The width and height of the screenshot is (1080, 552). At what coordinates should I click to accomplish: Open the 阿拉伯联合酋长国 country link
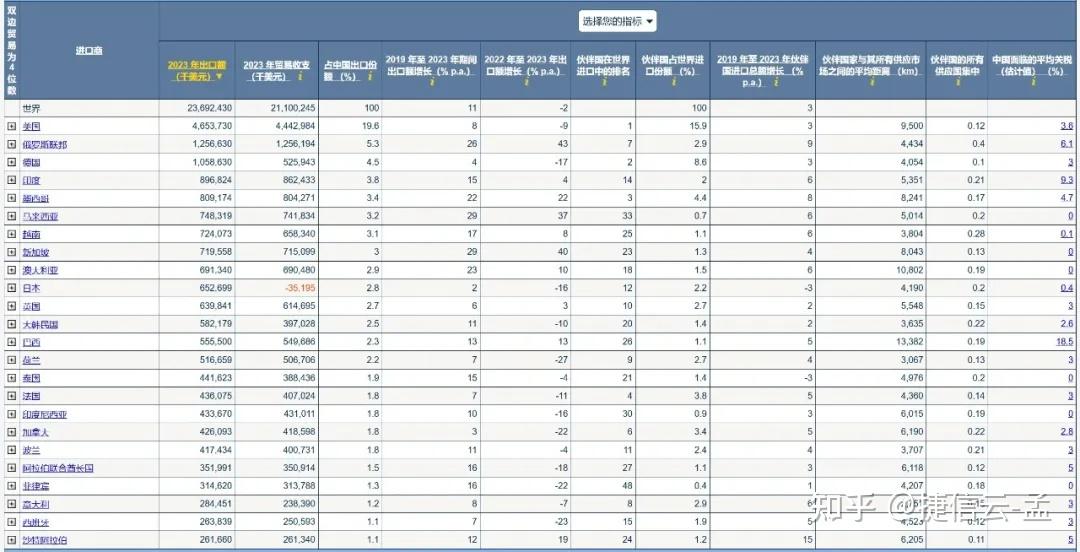(58, 468)
